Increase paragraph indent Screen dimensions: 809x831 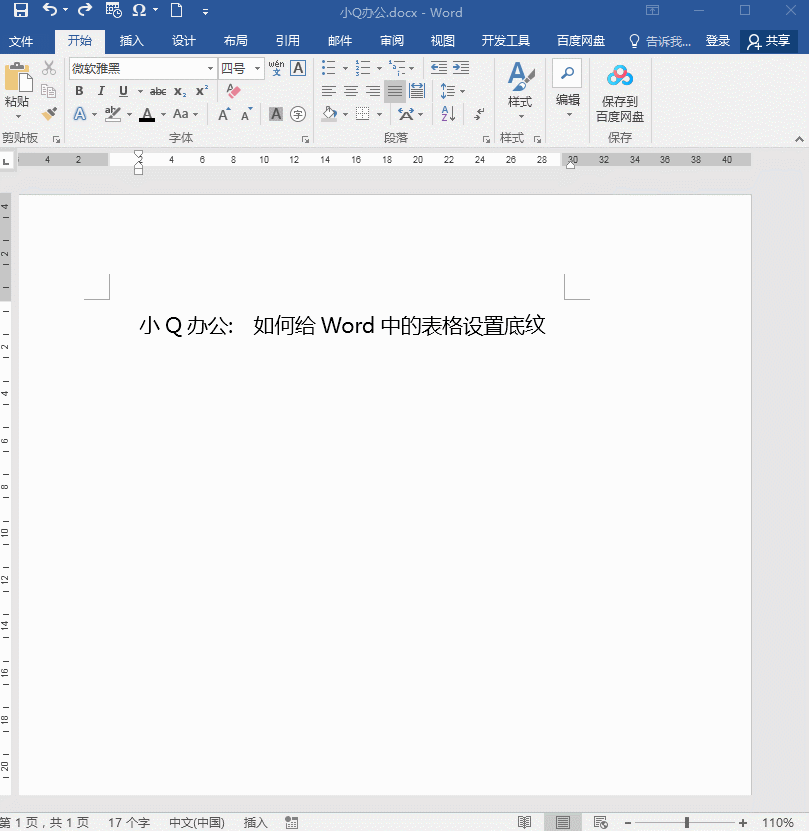[x=461, y=68]
